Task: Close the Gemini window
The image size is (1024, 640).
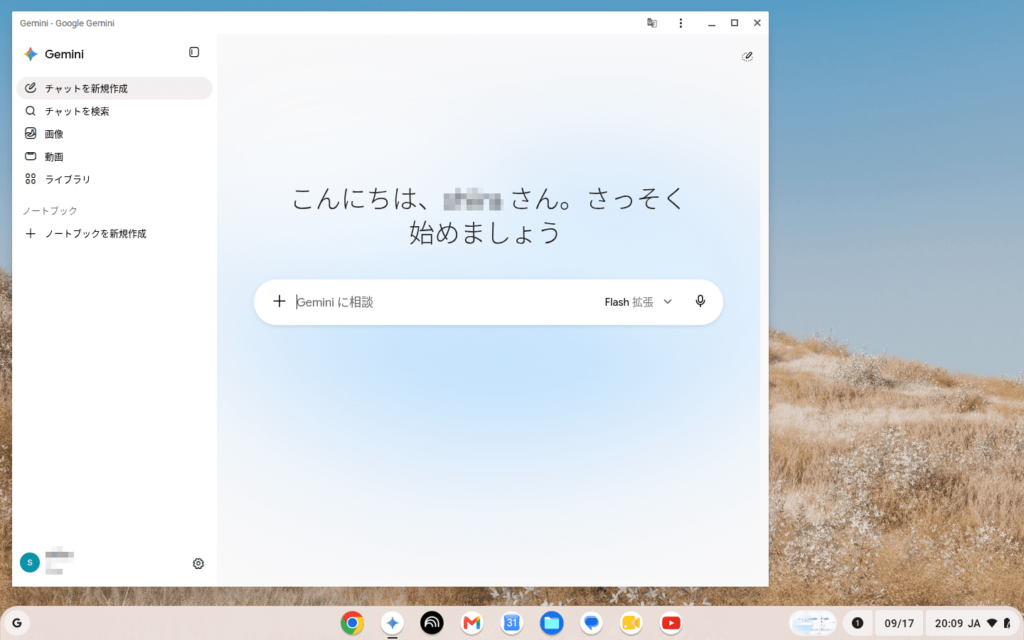Action: coord(757,23)
